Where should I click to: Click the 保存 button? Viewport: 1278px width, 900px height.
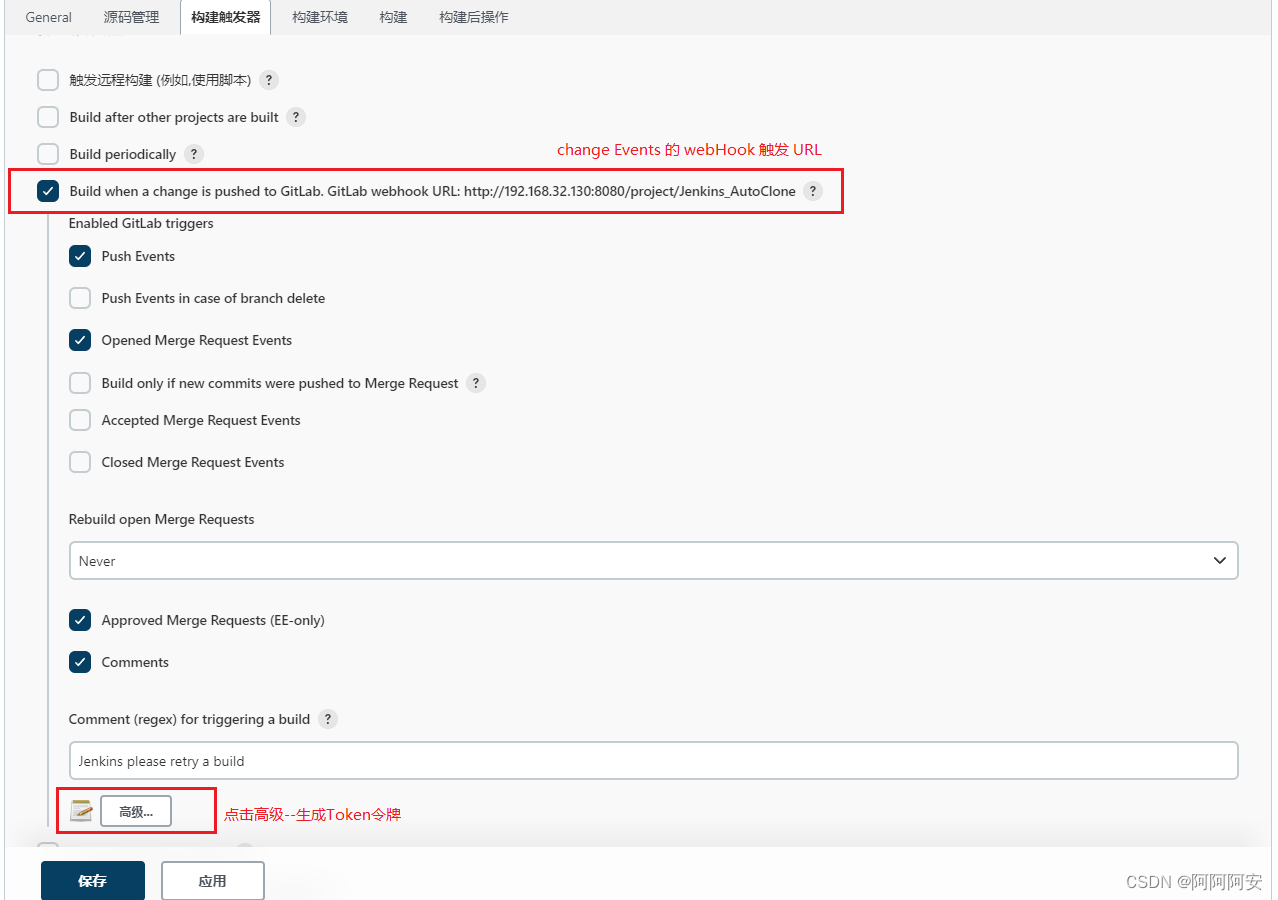point(92,880)
